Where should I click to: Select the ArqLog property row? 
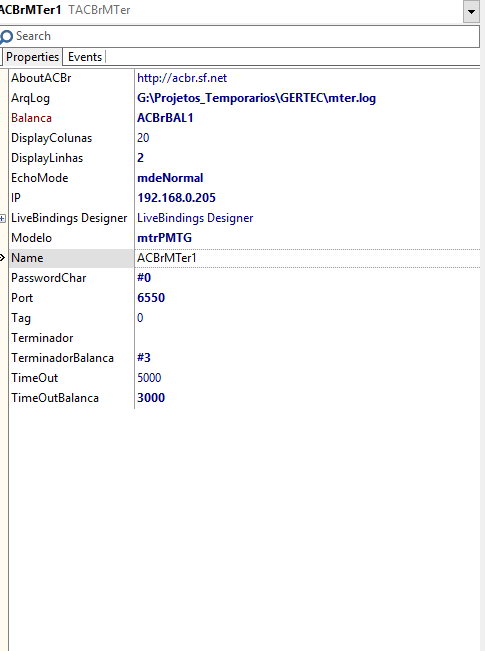[x=244, y=98]
